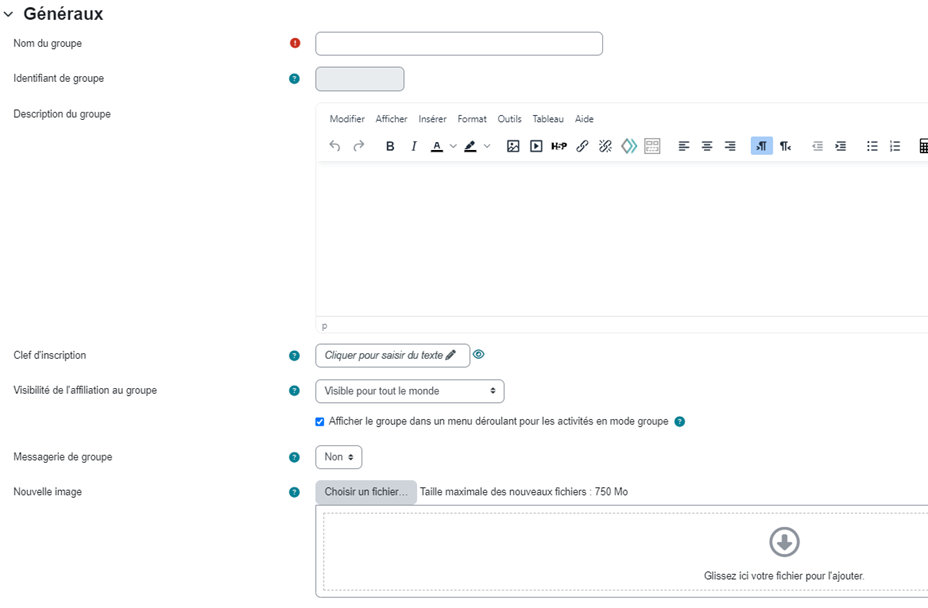Insert an image using the toolbar icon
This screenshot has height=608, width=928.
click(x=513, y=146)
